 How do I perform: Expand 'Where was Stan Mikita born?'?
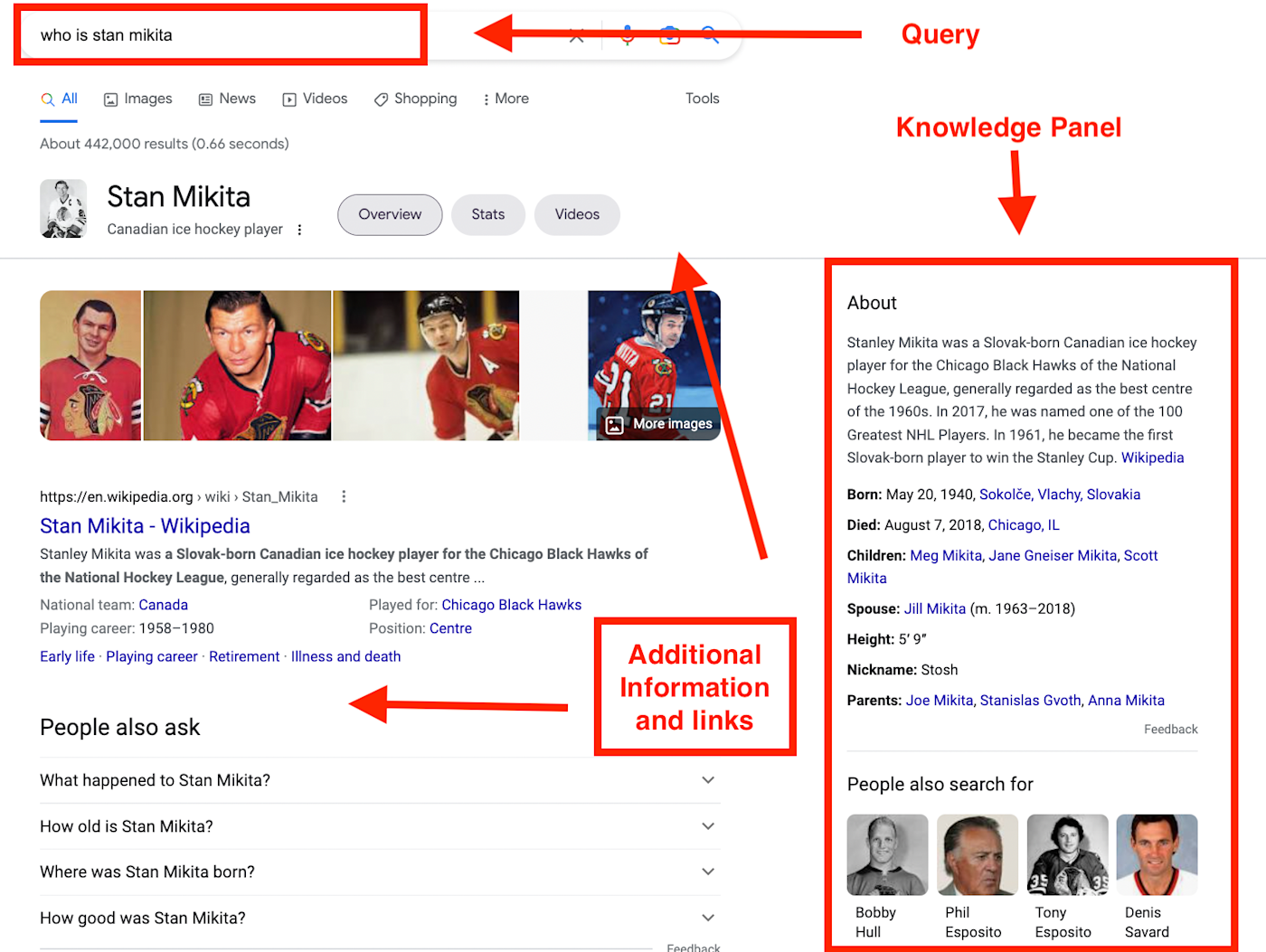click(380, 872)
